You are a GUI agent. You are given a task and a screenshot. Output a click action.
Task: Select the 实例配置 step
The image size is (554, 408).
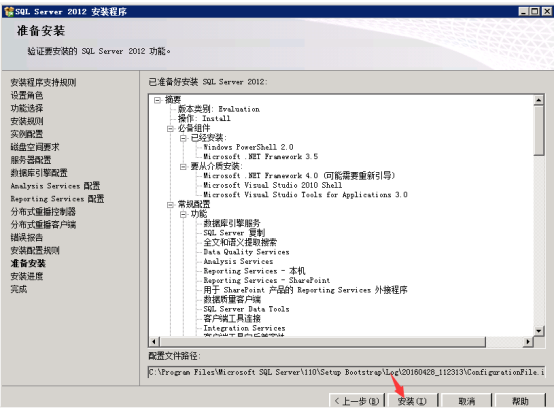[27, 134]
